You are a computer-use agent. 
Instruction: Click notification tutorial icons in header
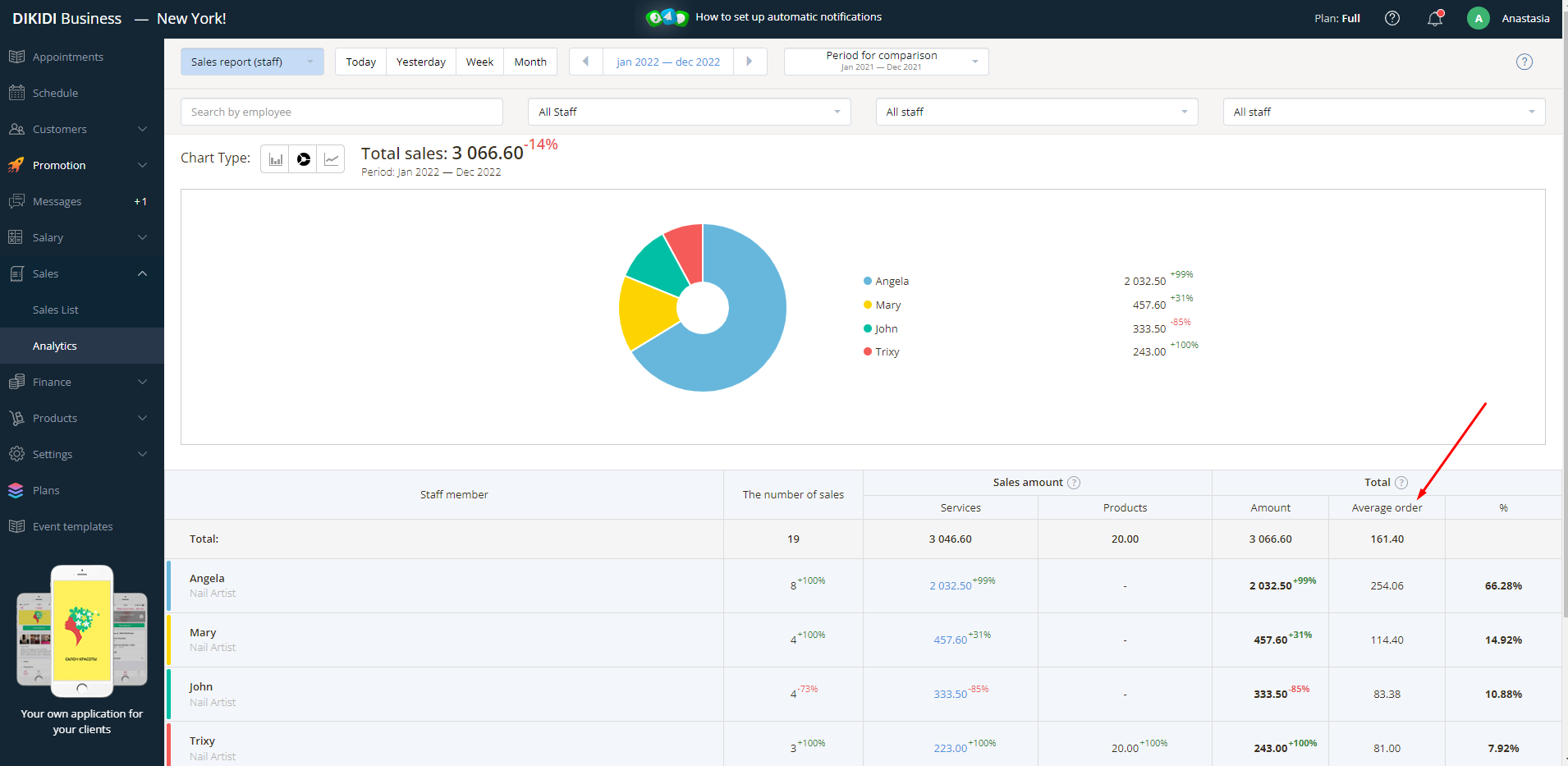[667, 17]
